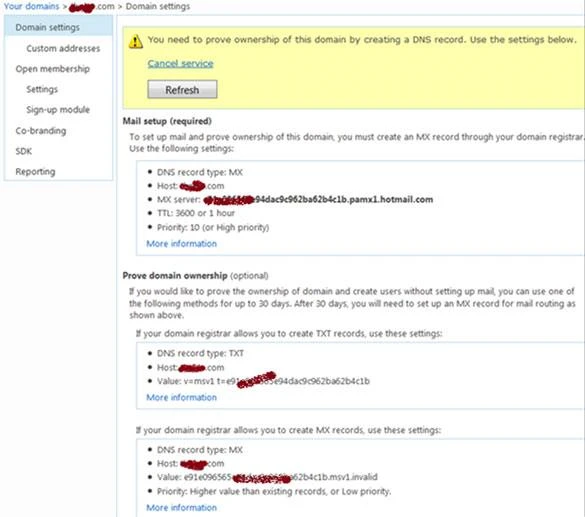
Task: Open Domain settings in sidebar
Action: pos(47,27)
